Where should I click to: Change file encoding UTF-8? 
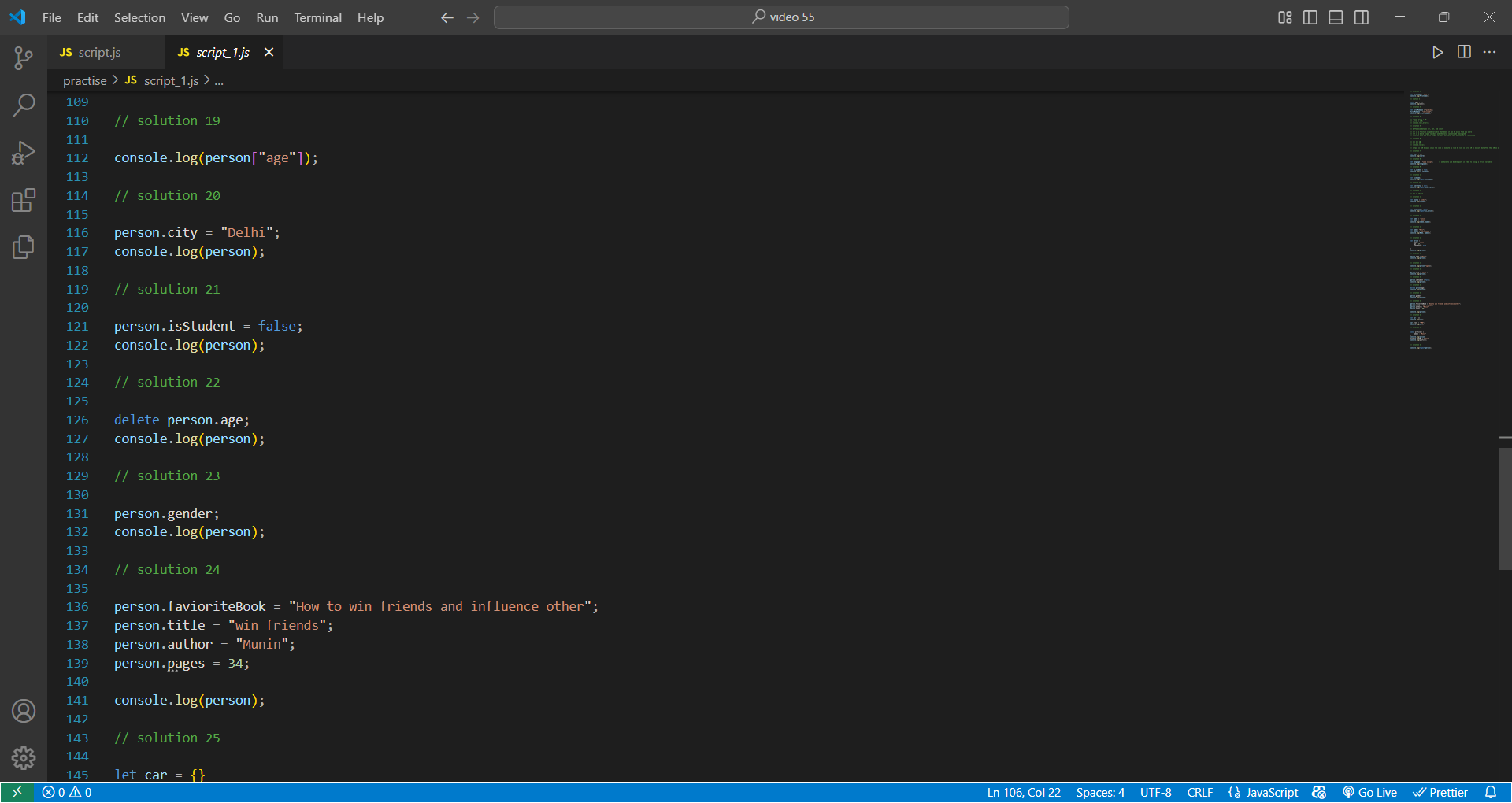(x=1156, y=793)
